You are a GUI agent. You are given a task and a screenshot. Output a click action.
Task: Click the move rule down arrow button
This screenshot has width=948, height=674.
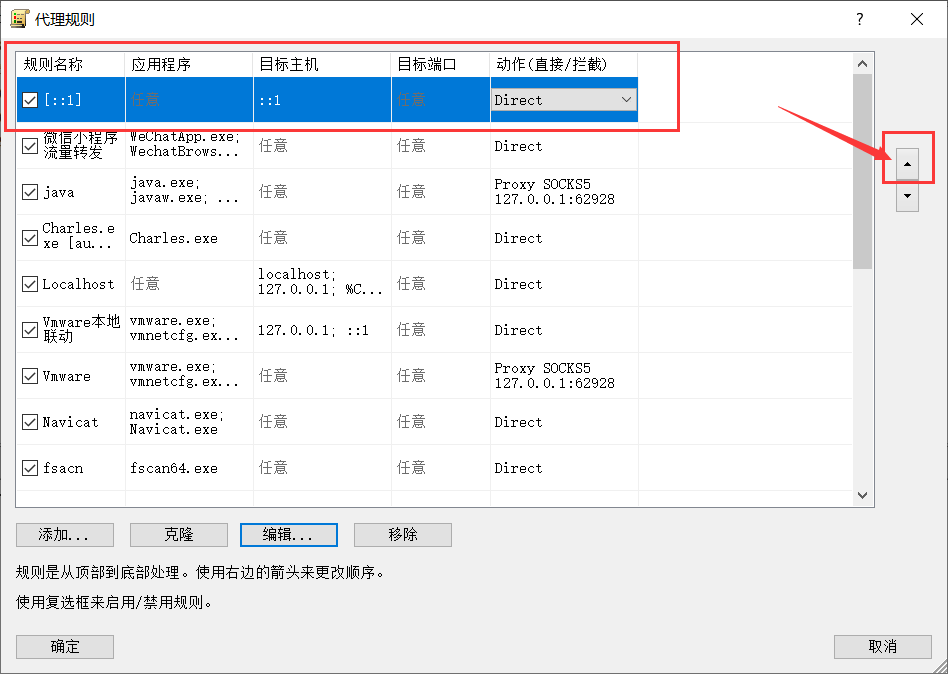907,197
